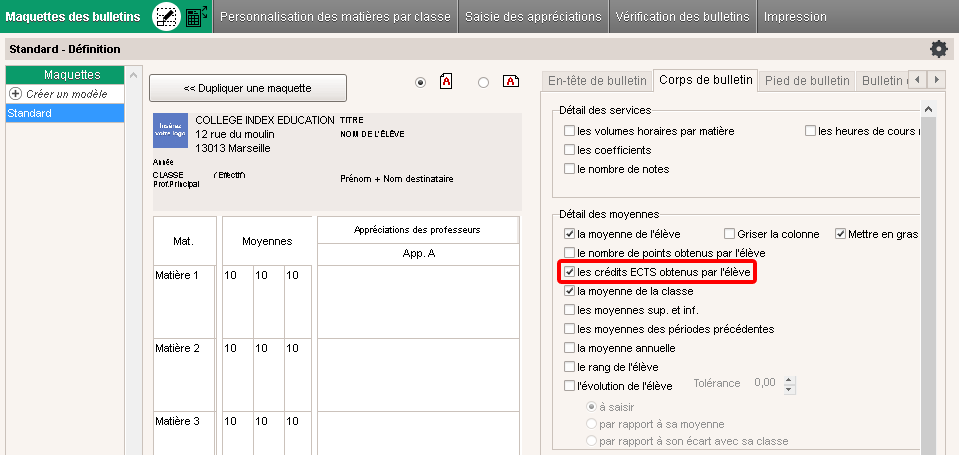This screenshot has width=959, height=455.
Task: Click Appréciations des professeurs header
Action: tap(418, 230)
